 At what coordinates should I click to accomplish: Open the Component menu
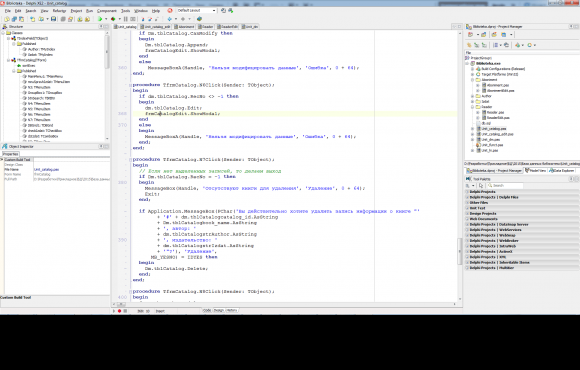(107, 11)
